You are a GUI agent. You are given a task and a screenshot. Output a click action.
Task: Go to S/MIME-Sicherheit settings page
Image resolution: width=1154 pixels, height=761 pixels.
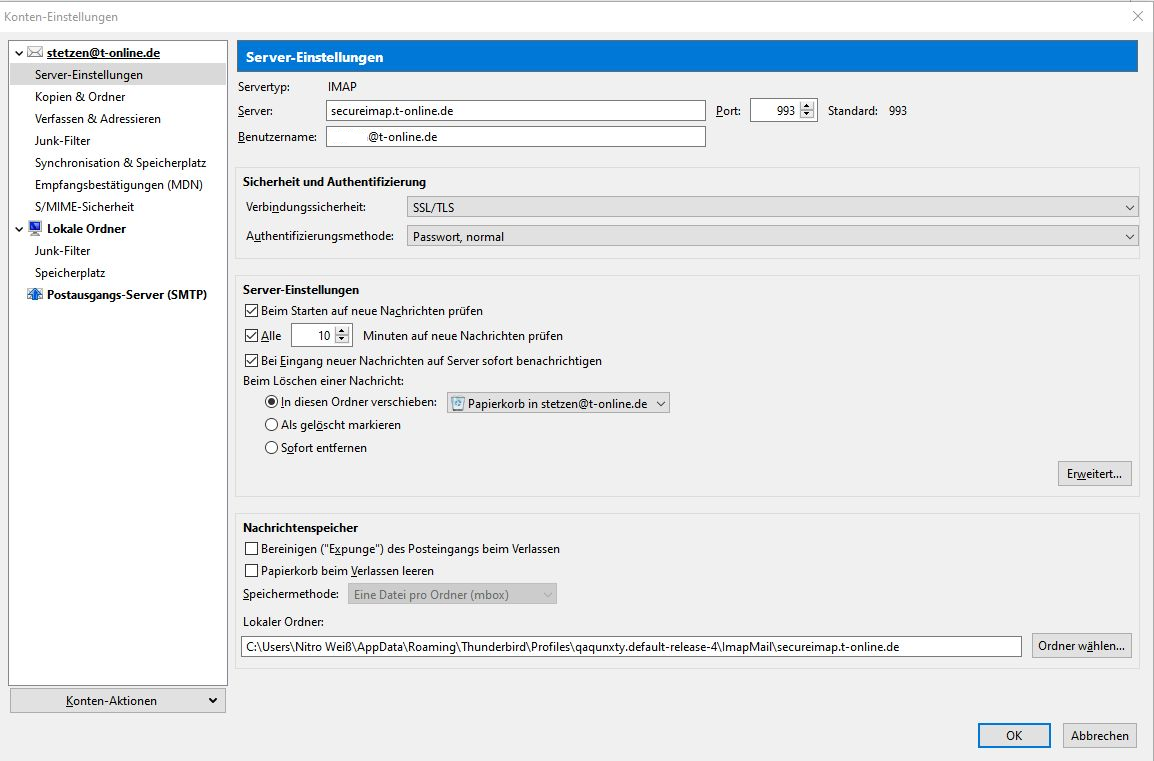click(x=84, y=207)
